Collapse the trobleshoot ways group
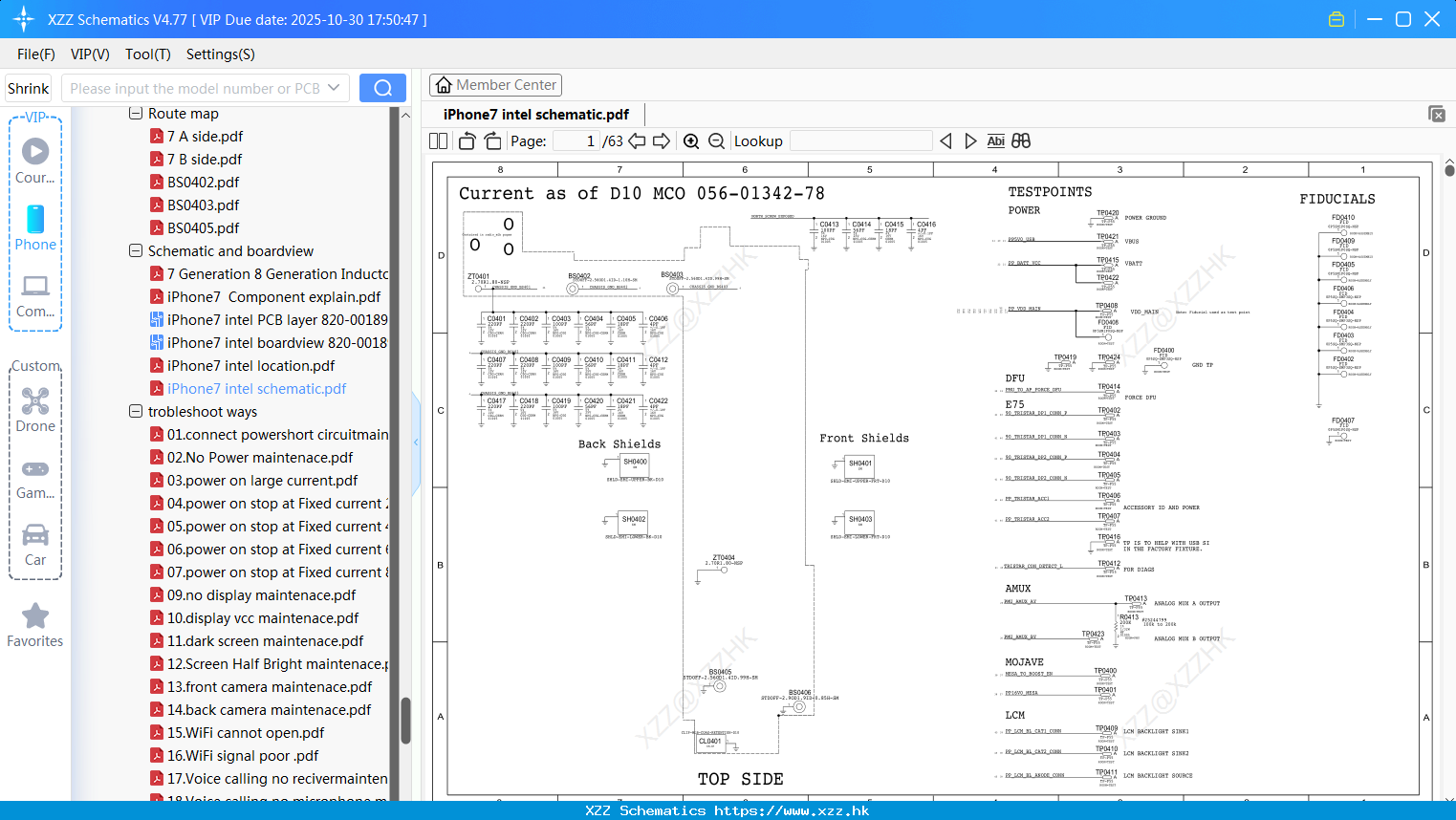 136,412
